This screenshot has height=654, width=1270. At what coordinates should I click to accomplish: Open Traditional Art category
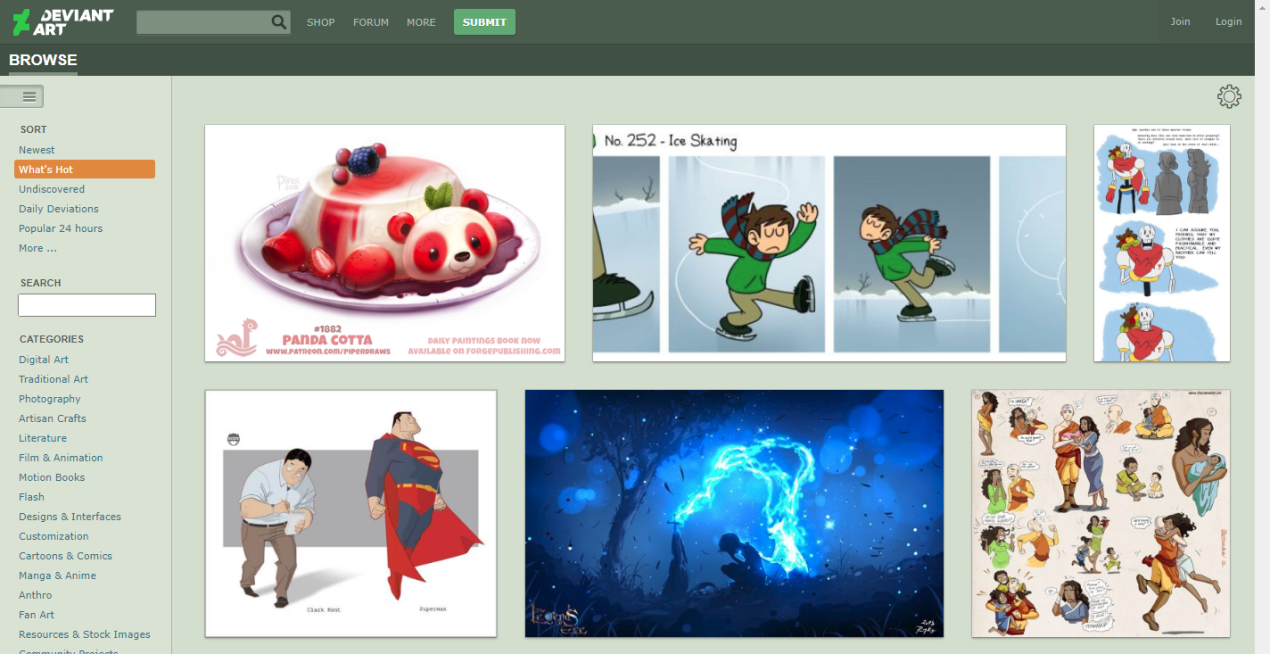coord(54,379)
